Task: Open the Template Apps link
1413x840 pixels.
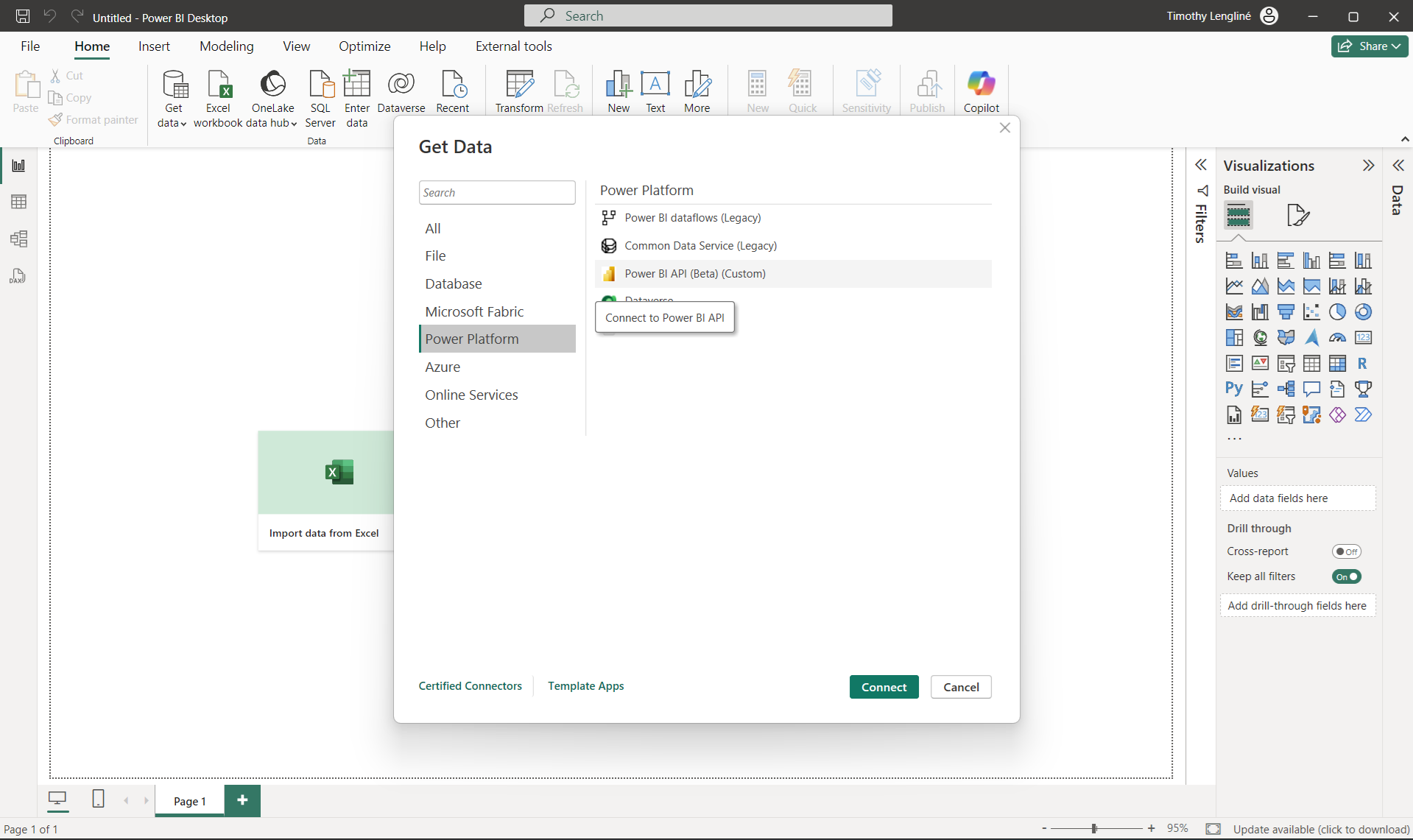Action: point(585,686)
